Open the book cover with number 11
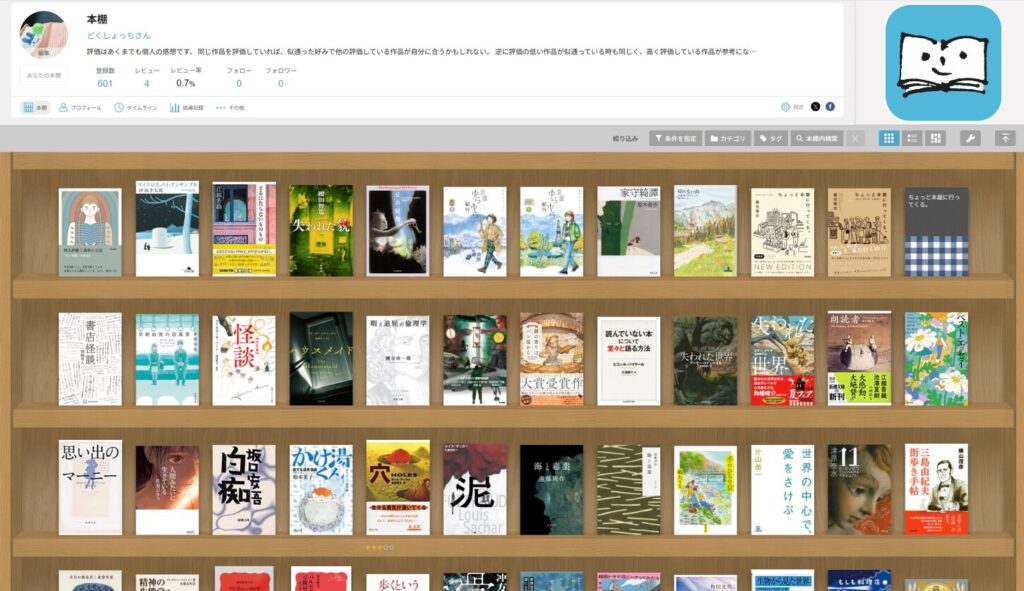The width and height of the screenshot is (1024, 591). click(x=859, y=490)
